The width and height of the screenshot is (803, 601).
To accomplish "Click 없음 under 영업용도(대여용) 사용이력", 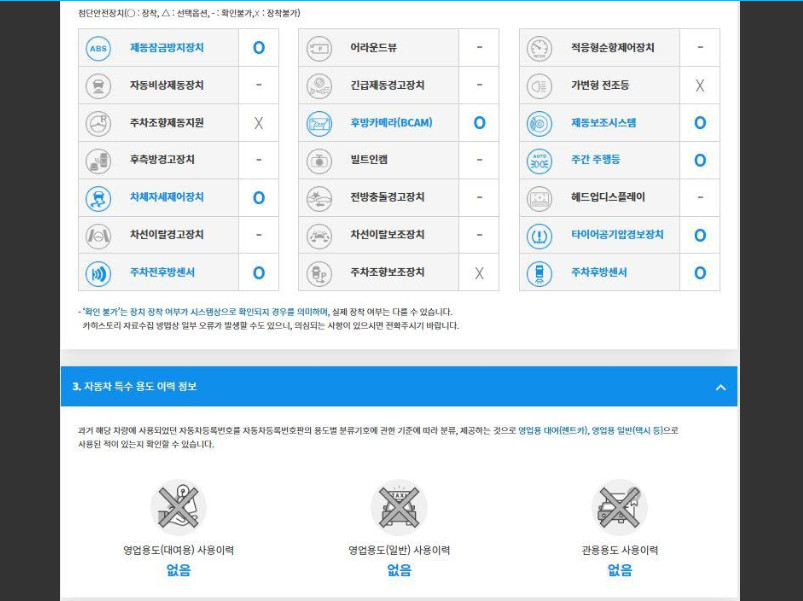I will pyautogui.click(x=178, y=570).
